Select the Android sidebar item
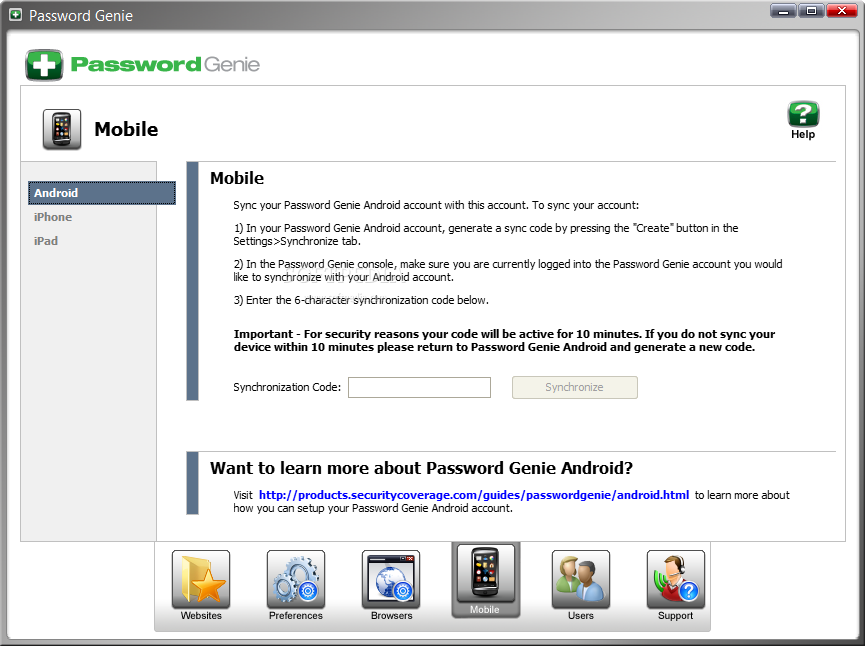 point(102,193)
